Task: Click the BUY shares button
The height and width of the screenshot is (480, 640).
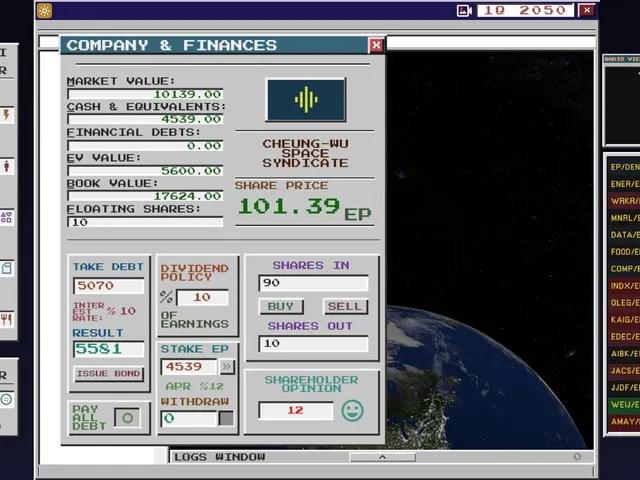Action: pyautogui.click(x=281, y=307)
